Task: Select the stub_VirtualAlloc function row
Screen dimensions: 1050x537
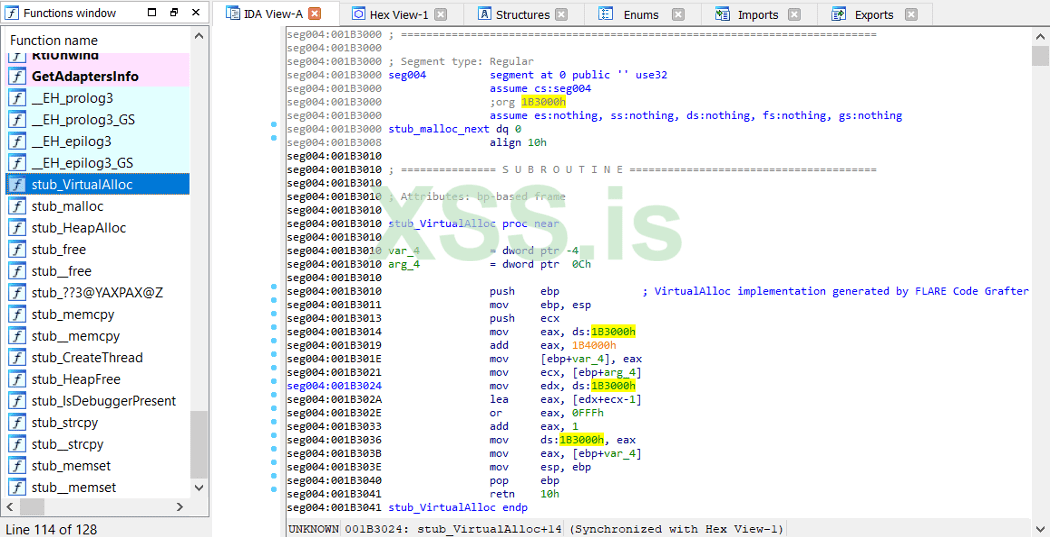Action: point(98,184)
